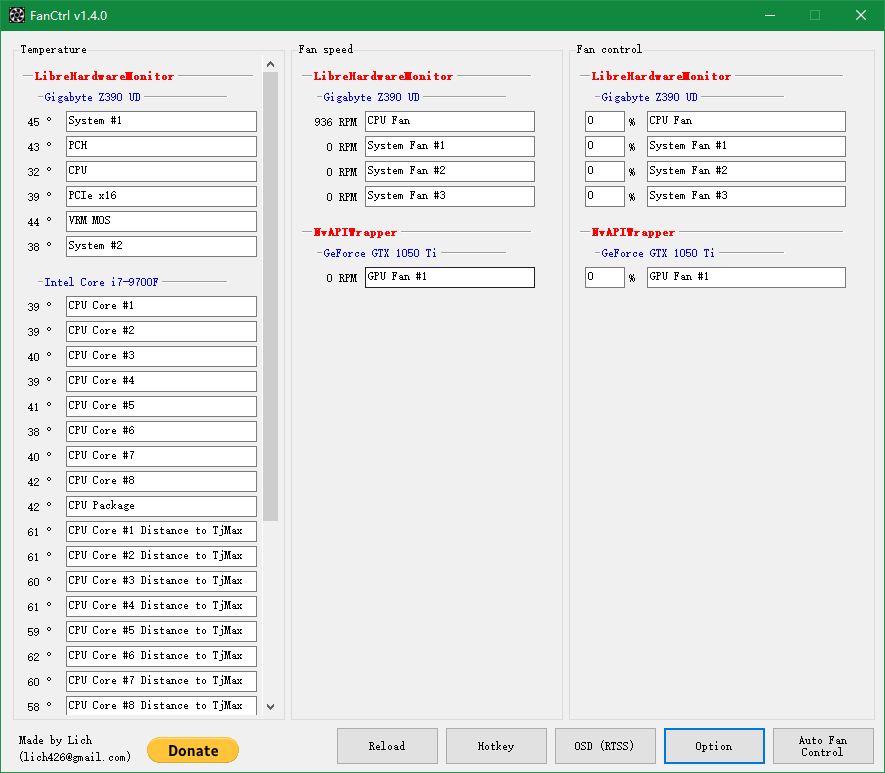Viewport: 885px width, 773px height.
Task: Edit System Fan #1 control name field
Action: pos(746,146)
